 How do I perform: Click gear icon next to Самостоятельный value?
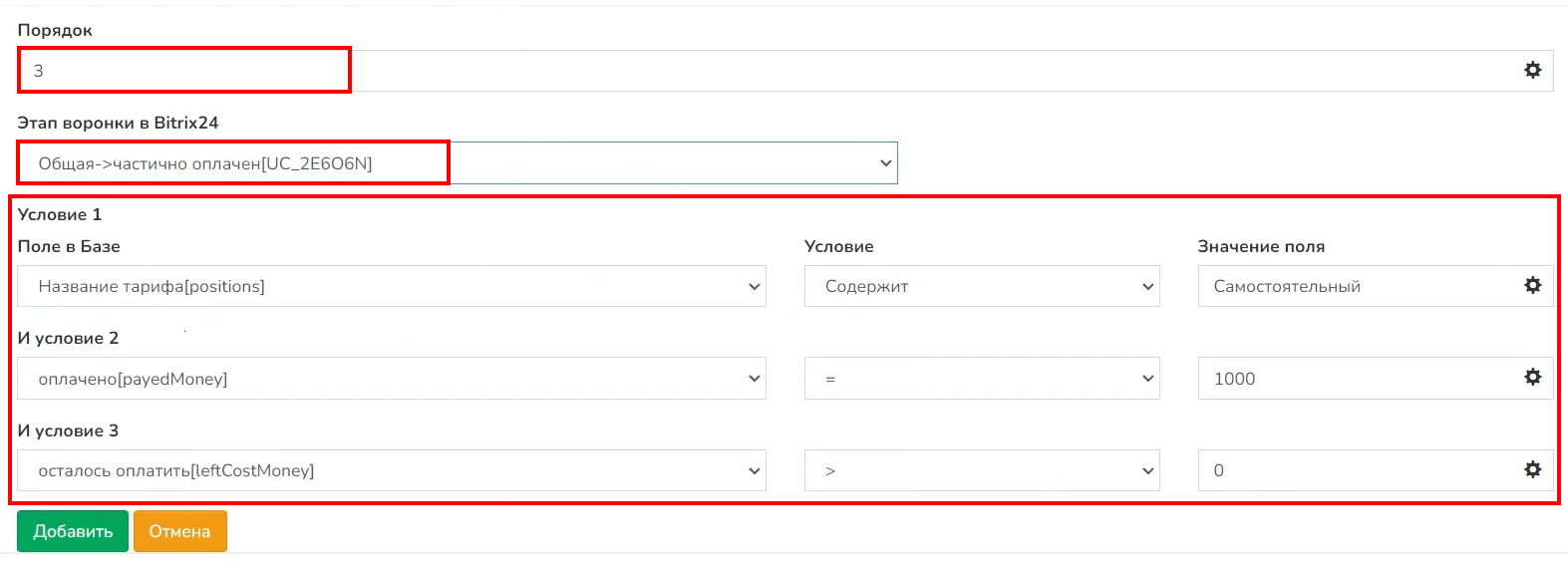(1532, 286)
